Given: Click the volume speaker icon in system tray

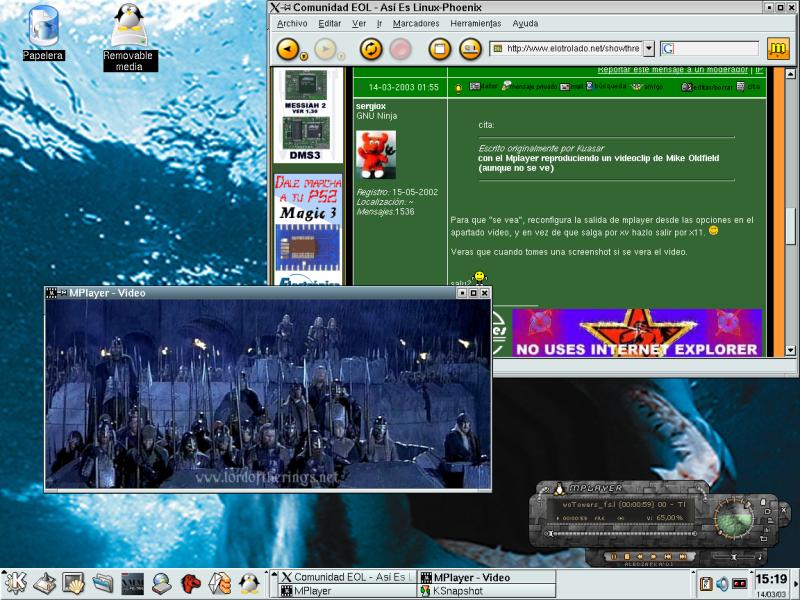Looking at the screenshot, I should (722, 583).
